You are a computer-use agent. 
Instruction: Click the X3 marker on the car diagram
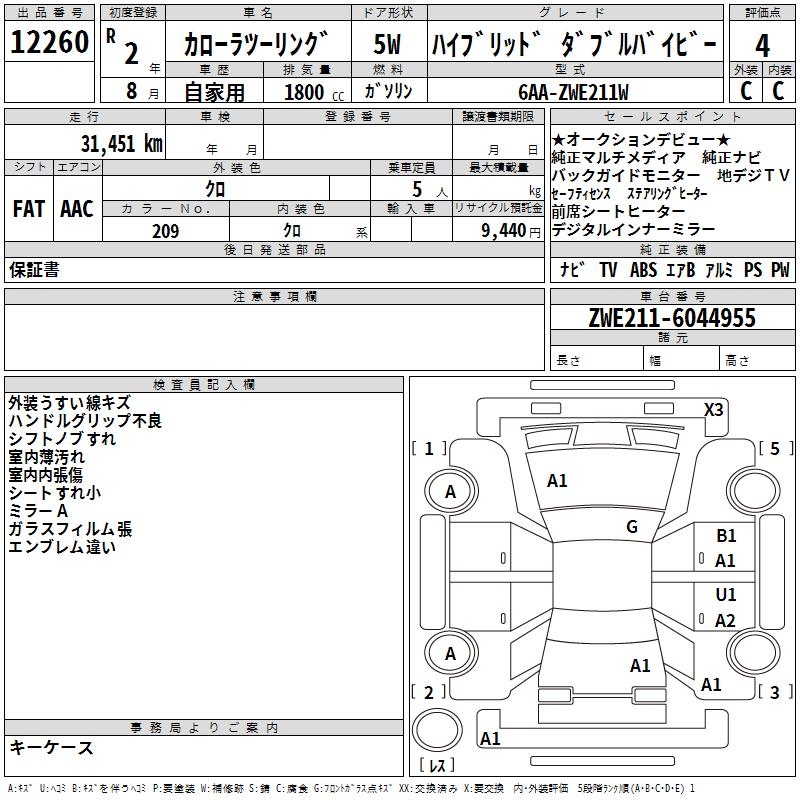pos(714,409)
